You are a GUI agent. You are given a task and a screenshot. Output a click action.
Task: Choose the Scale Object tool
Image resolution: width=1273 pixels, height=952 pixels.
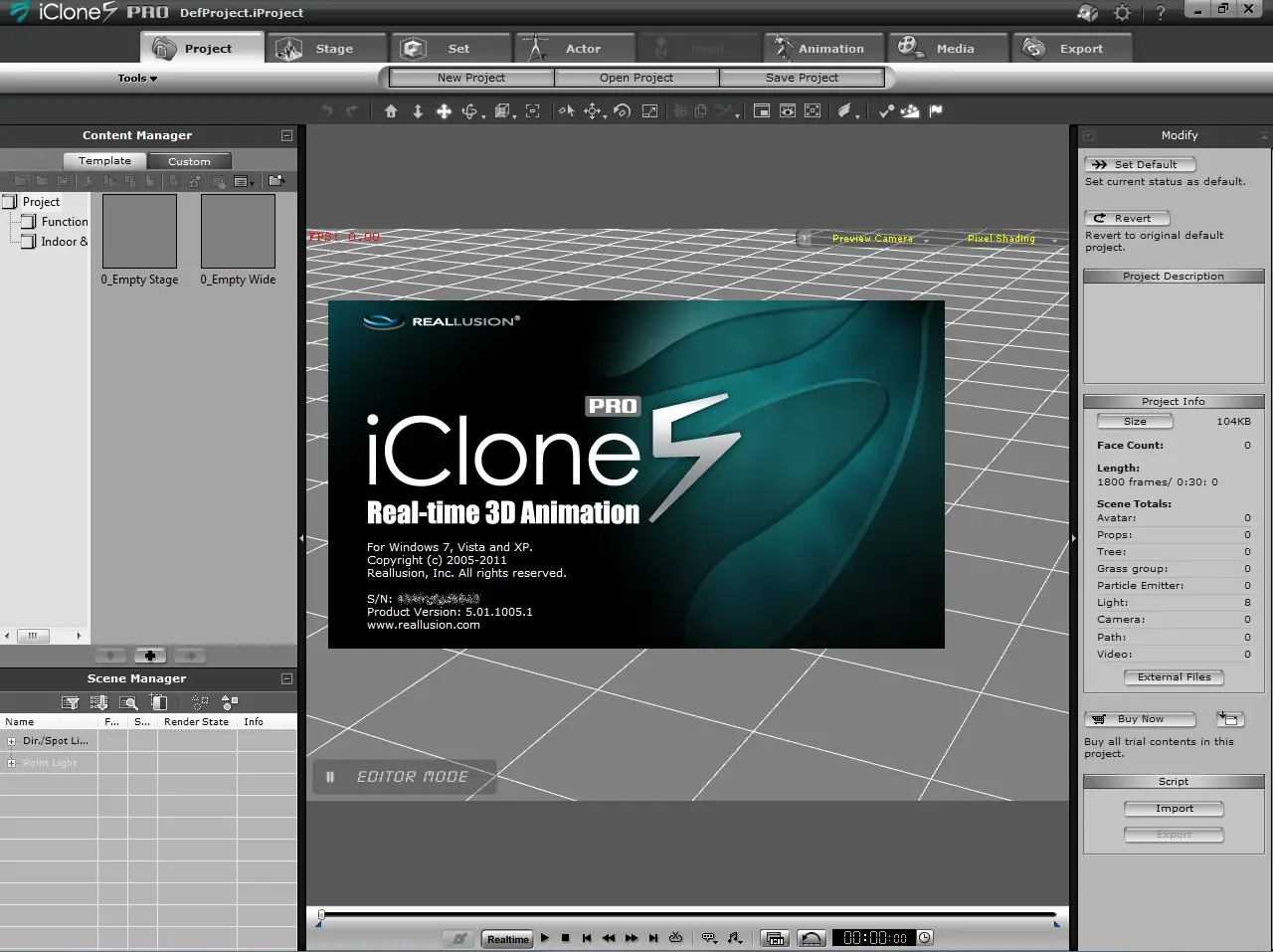click(649, 111)
